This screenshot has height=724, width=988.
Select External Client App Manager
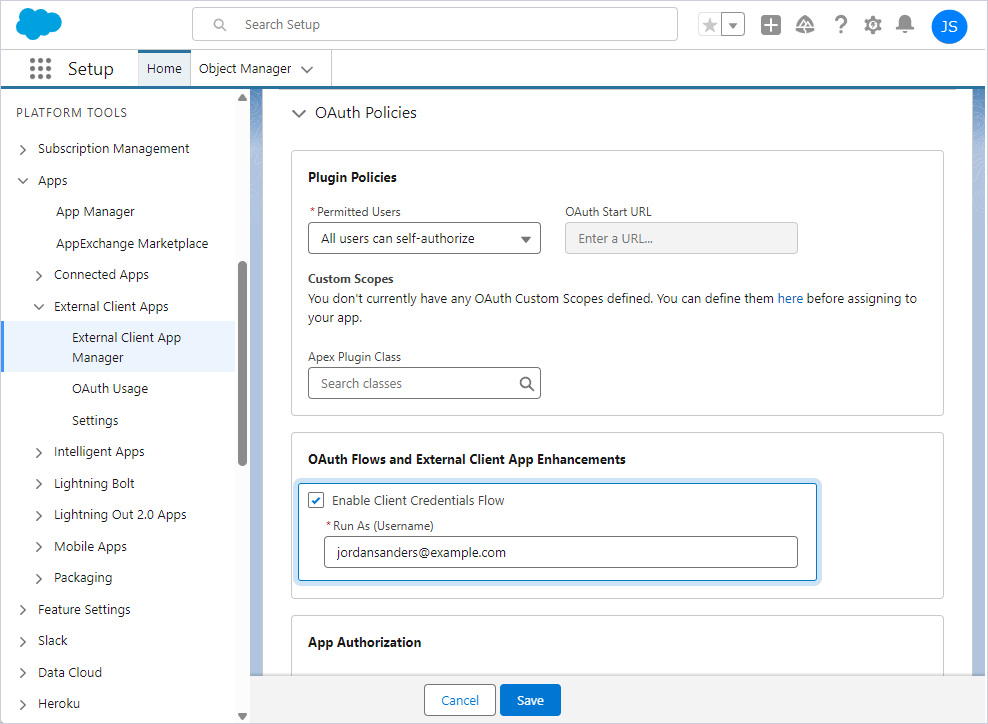pyautogui.click(x=120, y=347)
